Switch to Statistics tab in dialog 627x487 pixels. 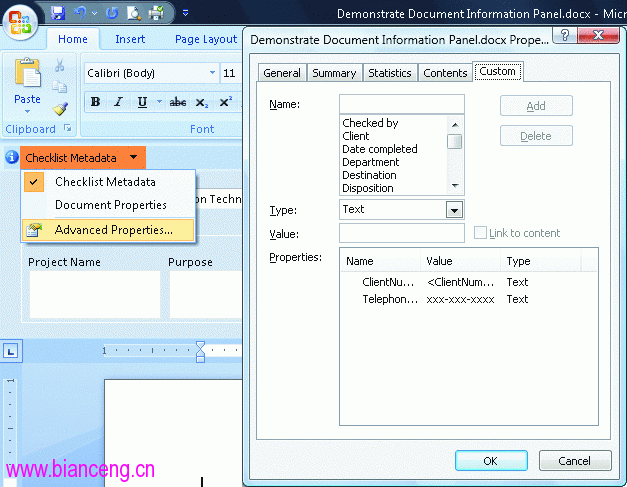click(390, 73)
